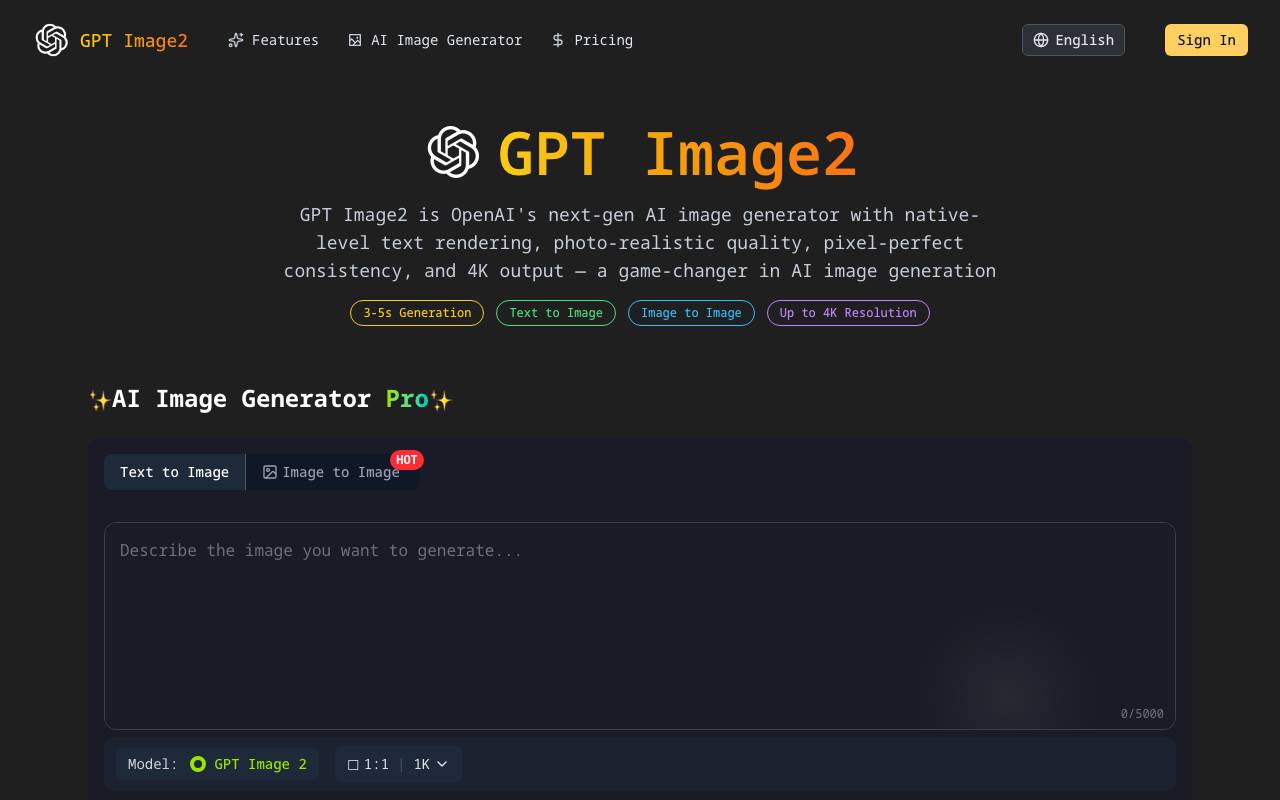Click the large GPT Image2 title text
The image size is (1280, 800).
677,154
